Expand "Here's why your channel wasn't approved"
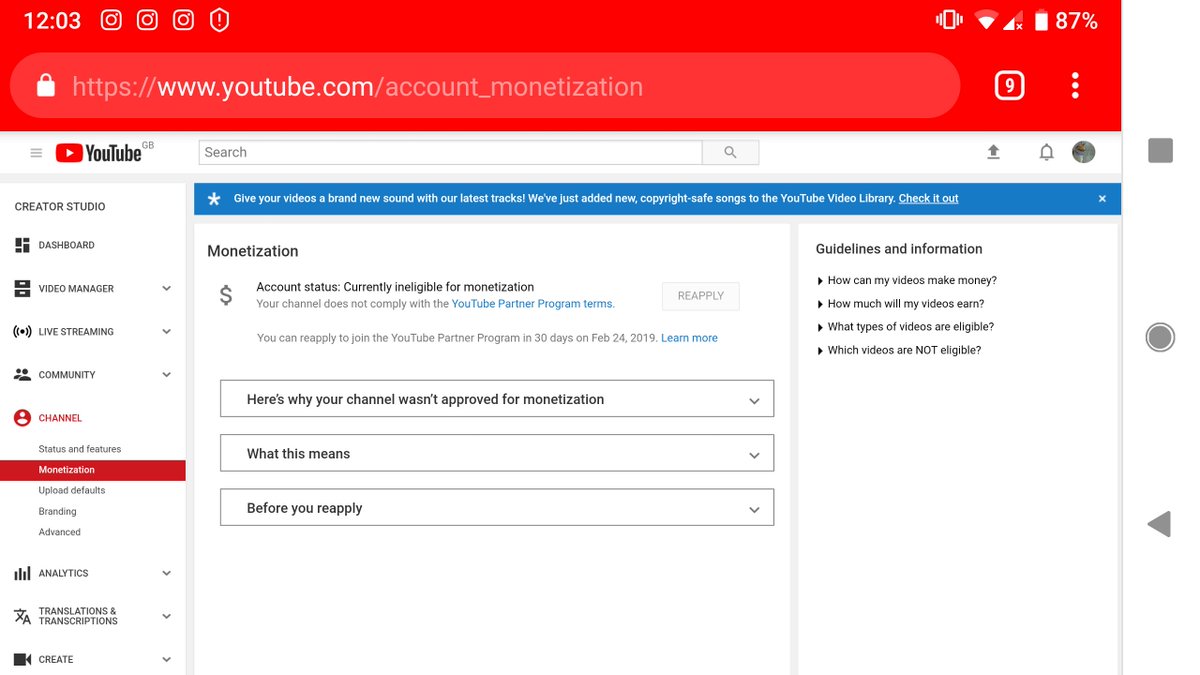Viewport: 1200px width, 675px height. (x=497, y=399)
